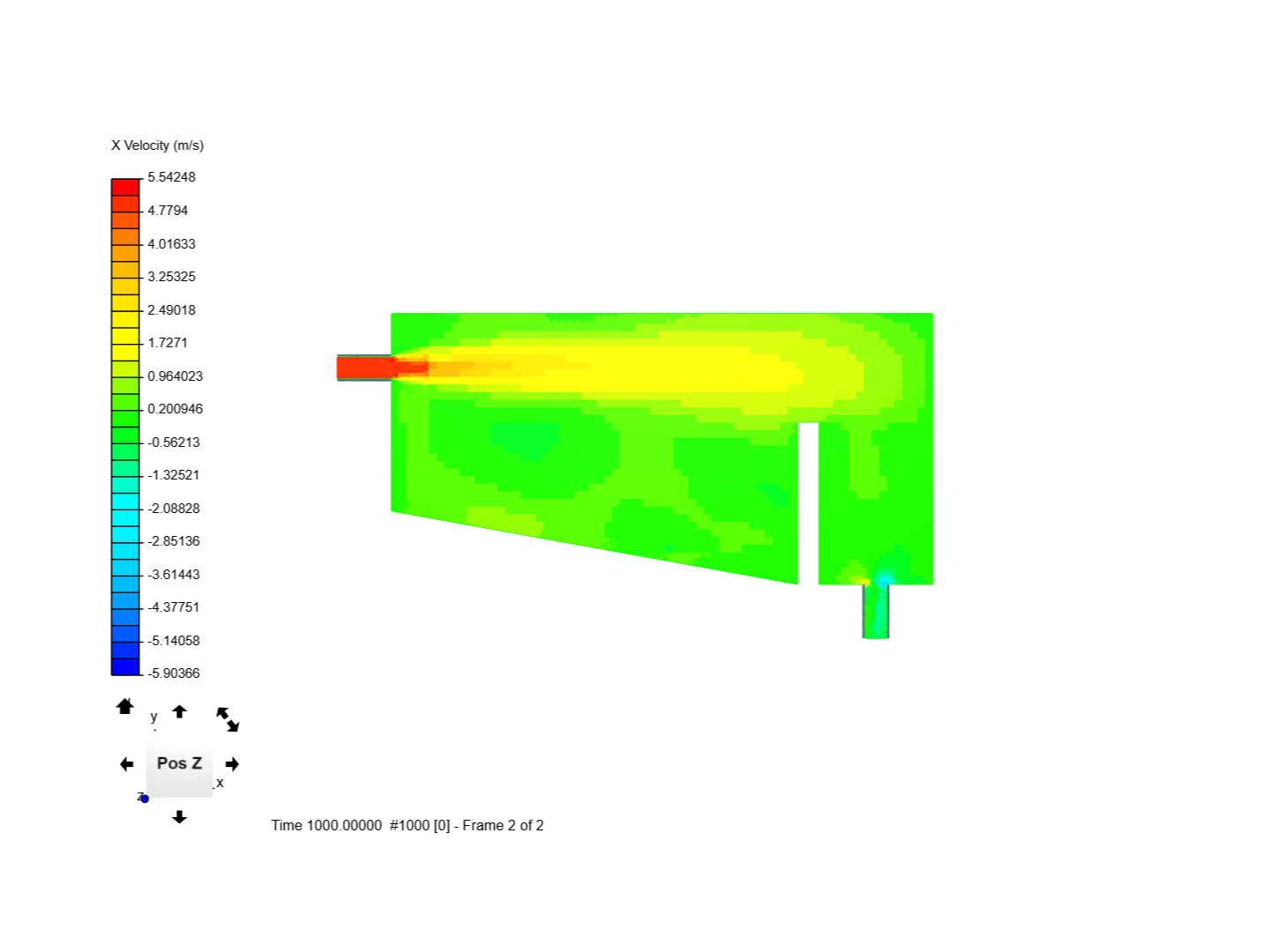Click the red inlet pipe on the model
1270x952 pixels.
[x=364, y=368]
